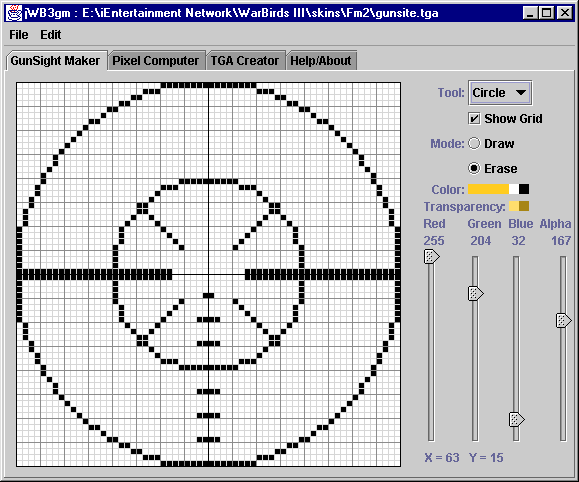Select the Erase mode radio button

coord(474,168)
